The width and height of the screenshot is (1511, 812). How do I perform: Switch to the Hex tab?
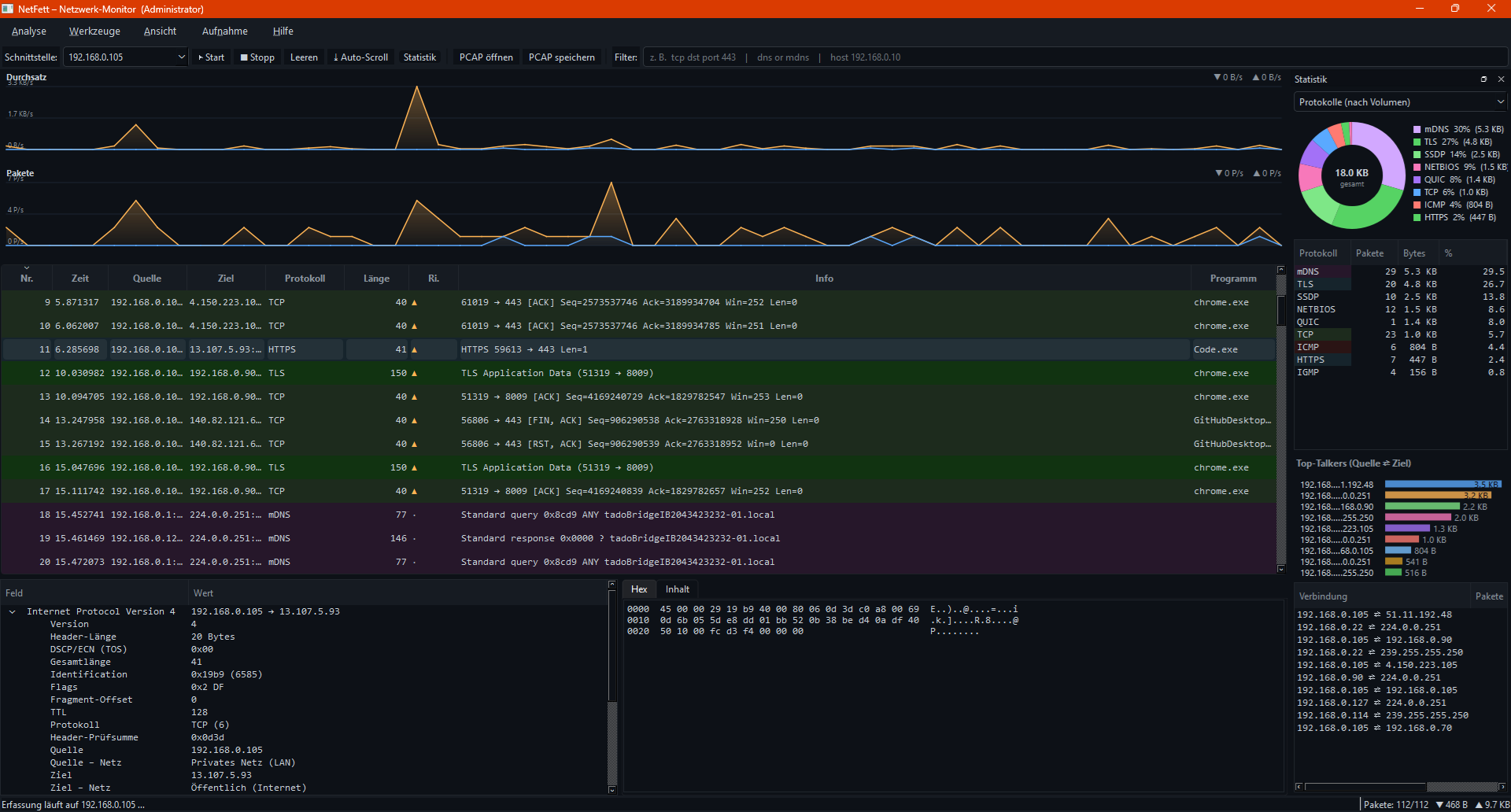tap(639, 589)
